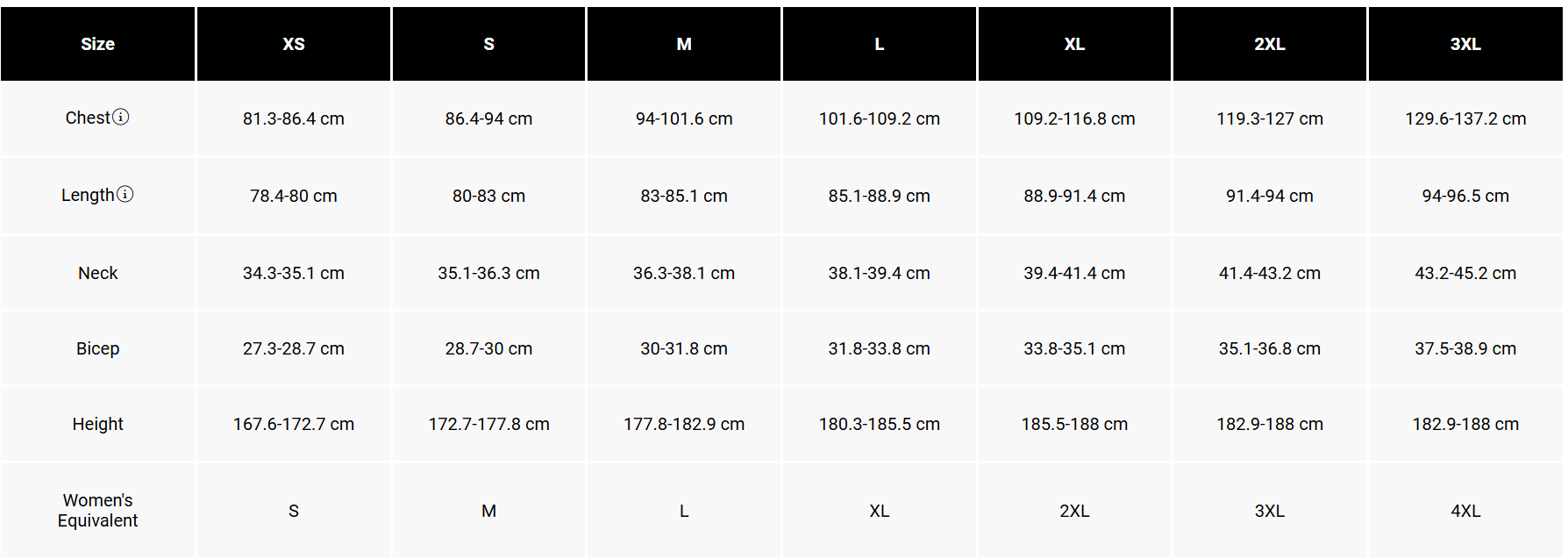Screen dimensions: 1568x559
Task: Click the Size header cell
Action: 97,44
